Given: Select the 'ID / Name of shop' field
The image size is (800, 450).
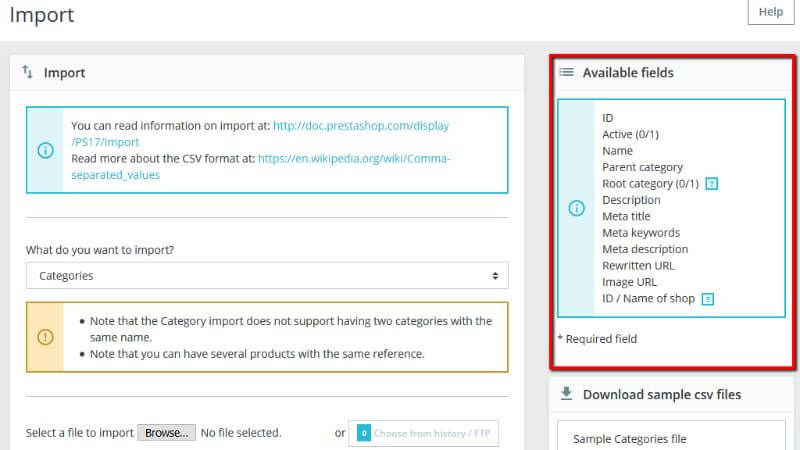Looking at the screenshot, I should (x=648, y=298).
